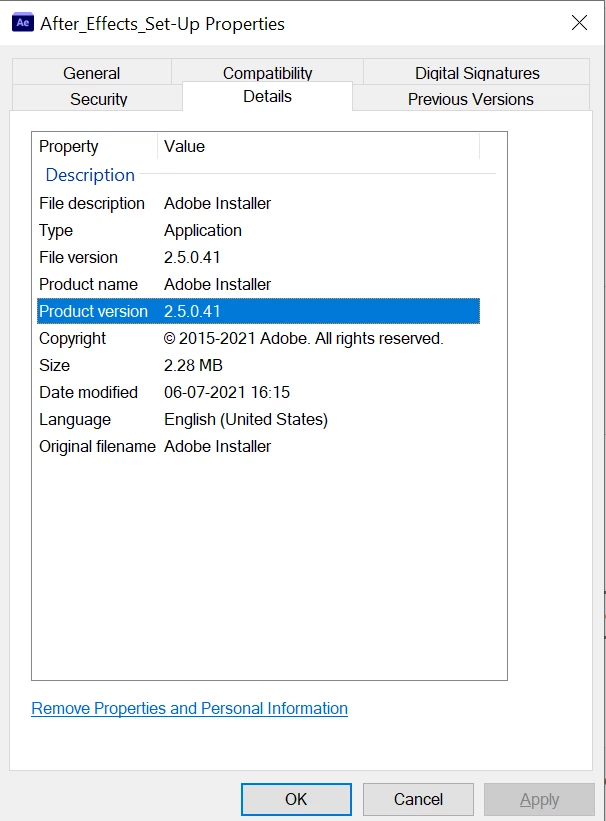Click the After Effects Ae icon in title bar
The height and width of the screenshot is (821, 606).
[x=23, y=23]
